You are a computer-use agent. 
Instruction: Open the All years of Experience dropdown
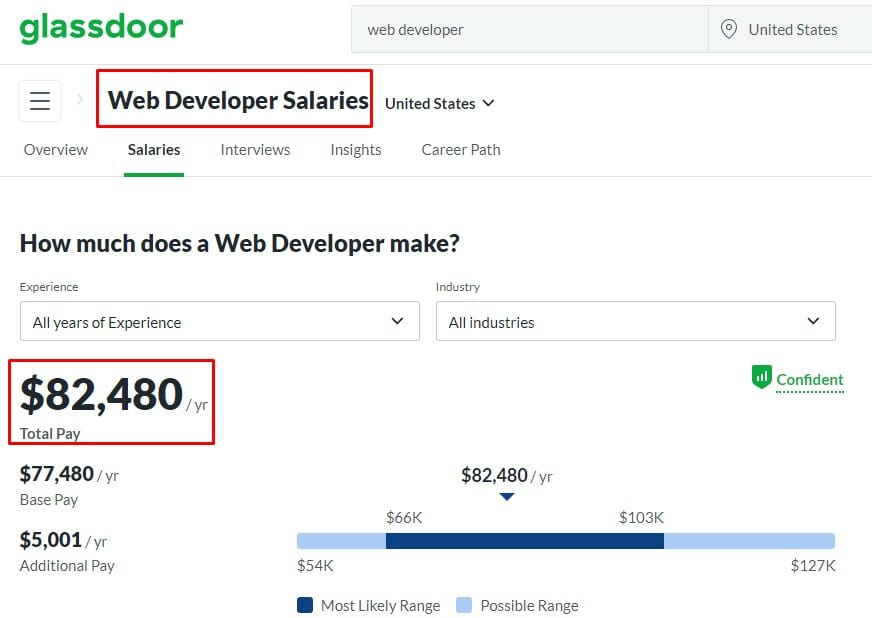click(x=220, y=321)
